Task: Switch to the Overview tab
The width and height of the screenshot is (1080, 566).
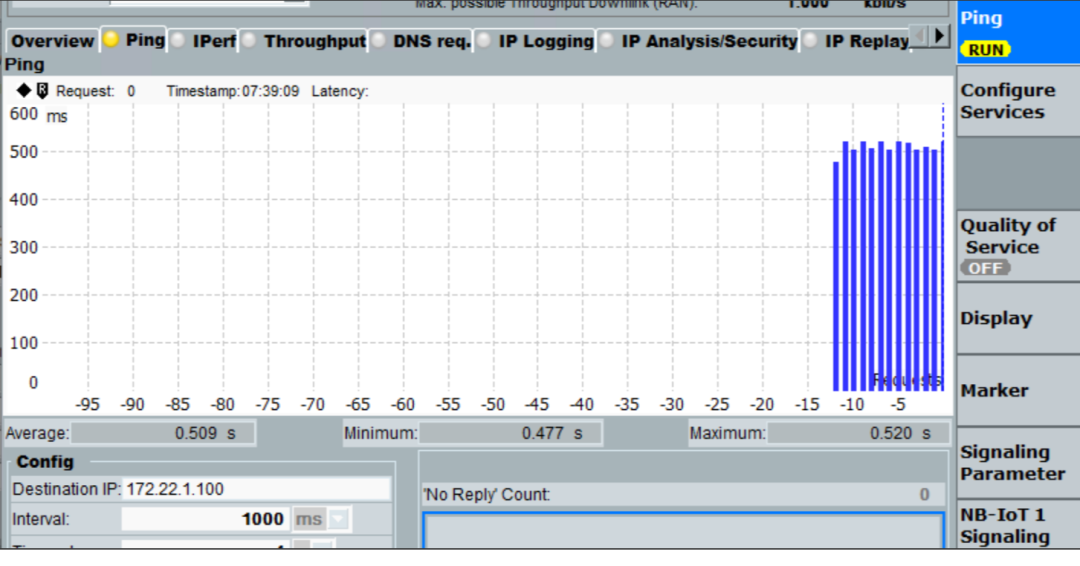Action: pyautogui.click(x=52, y=41)
